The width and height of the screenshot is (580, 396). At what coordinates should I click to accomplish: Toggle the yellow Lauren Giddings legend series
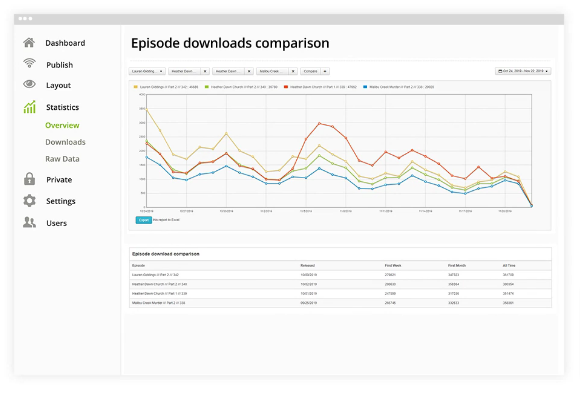pyautogui.click(x=166, y=87)
